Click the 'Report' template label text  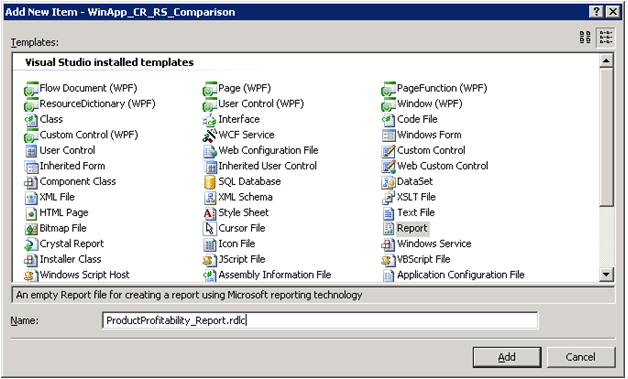412,228
